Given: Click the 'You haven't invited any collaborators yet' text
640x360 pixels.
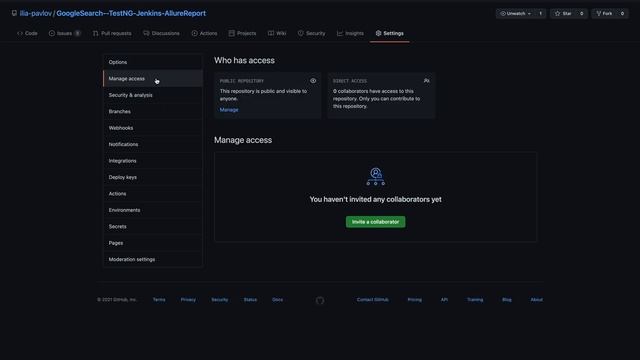Looking at the screenshot, I should click(x=376, y=199).
